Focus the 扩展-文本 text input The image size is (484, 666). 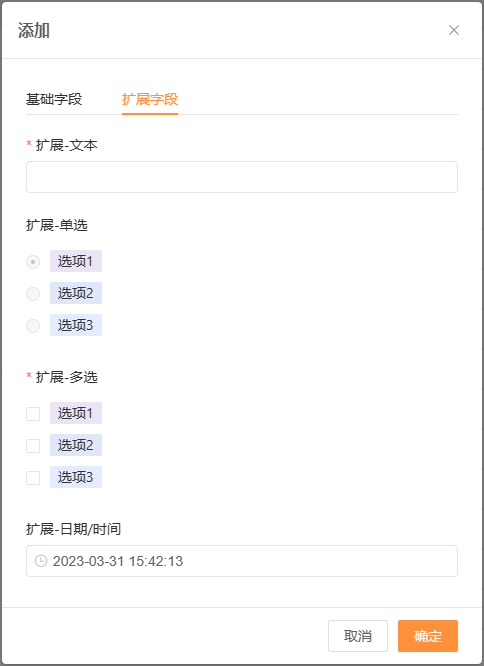pos(242,177)
